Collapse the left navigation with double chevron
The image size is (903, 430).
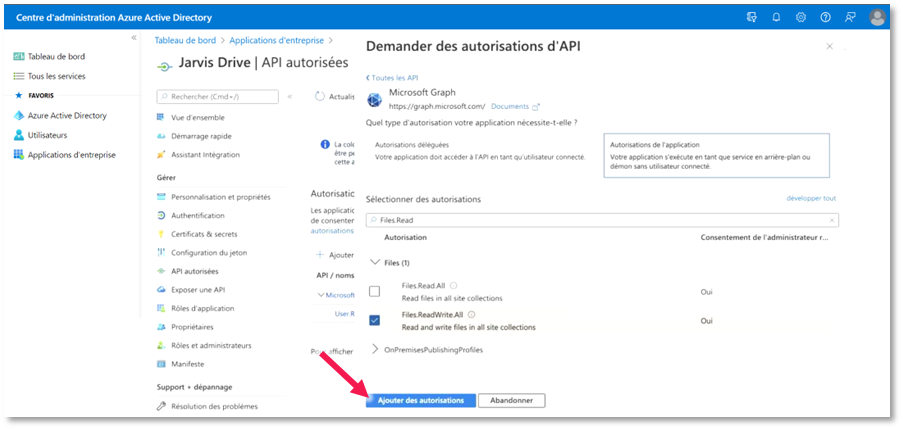click(134, 37)
